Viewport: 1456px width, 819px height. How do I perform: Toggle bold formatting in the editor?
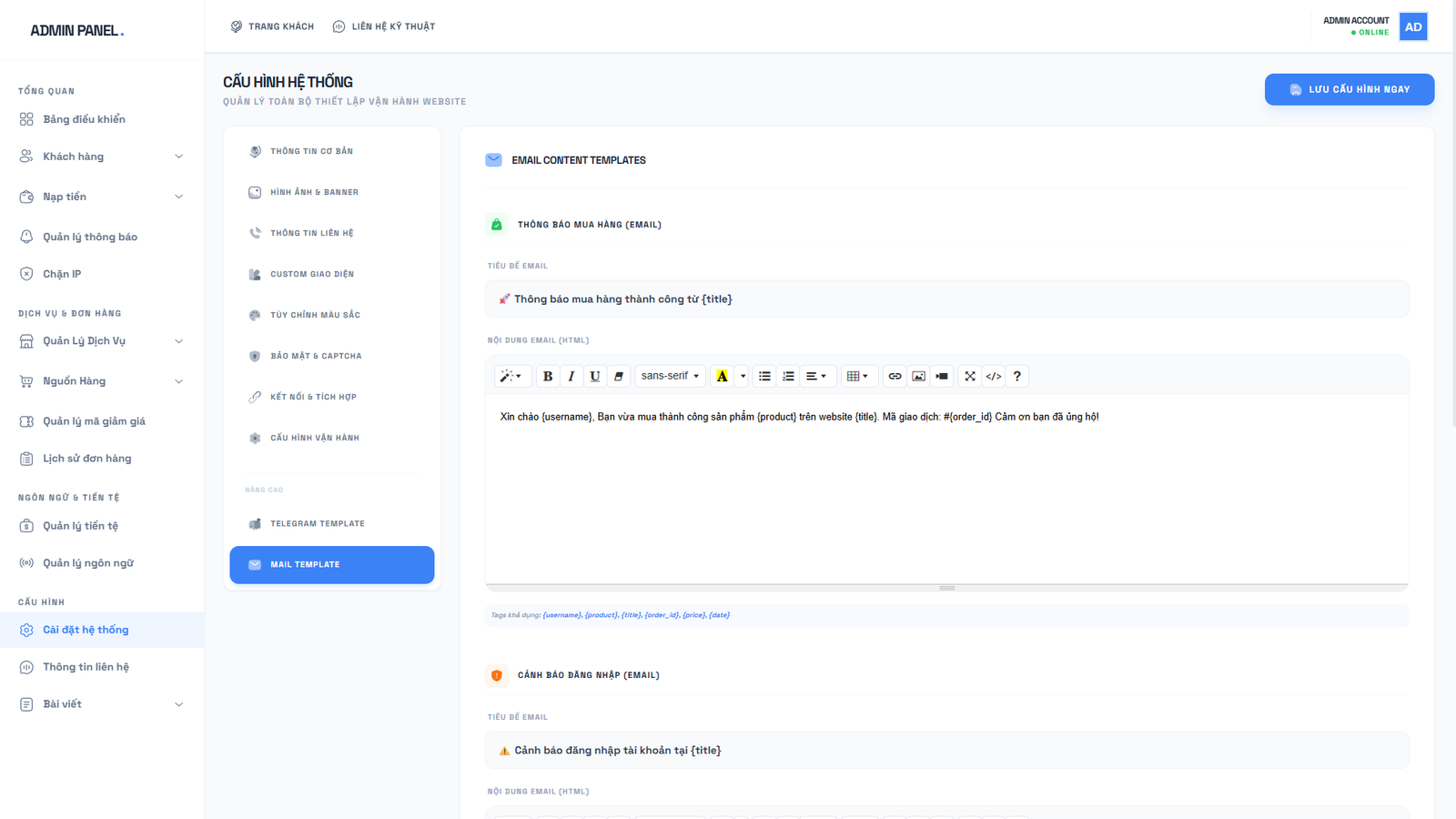click(x=547, y=376)
